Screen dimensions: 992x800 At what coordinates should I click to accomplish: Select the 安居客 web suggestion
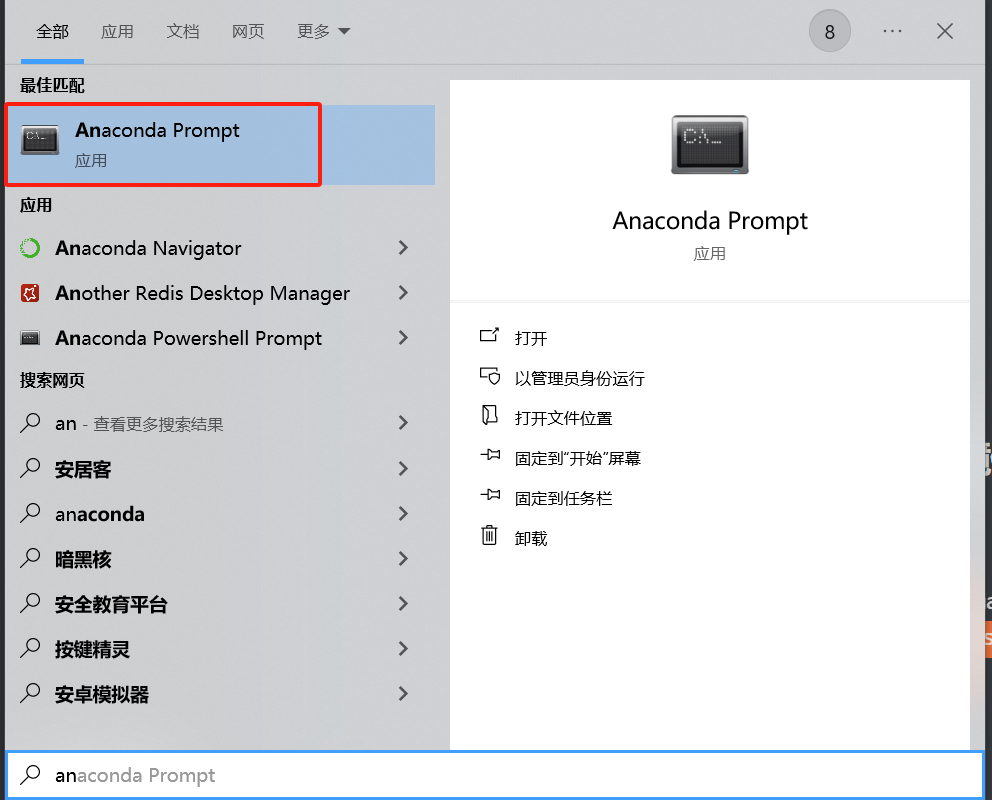220,469
